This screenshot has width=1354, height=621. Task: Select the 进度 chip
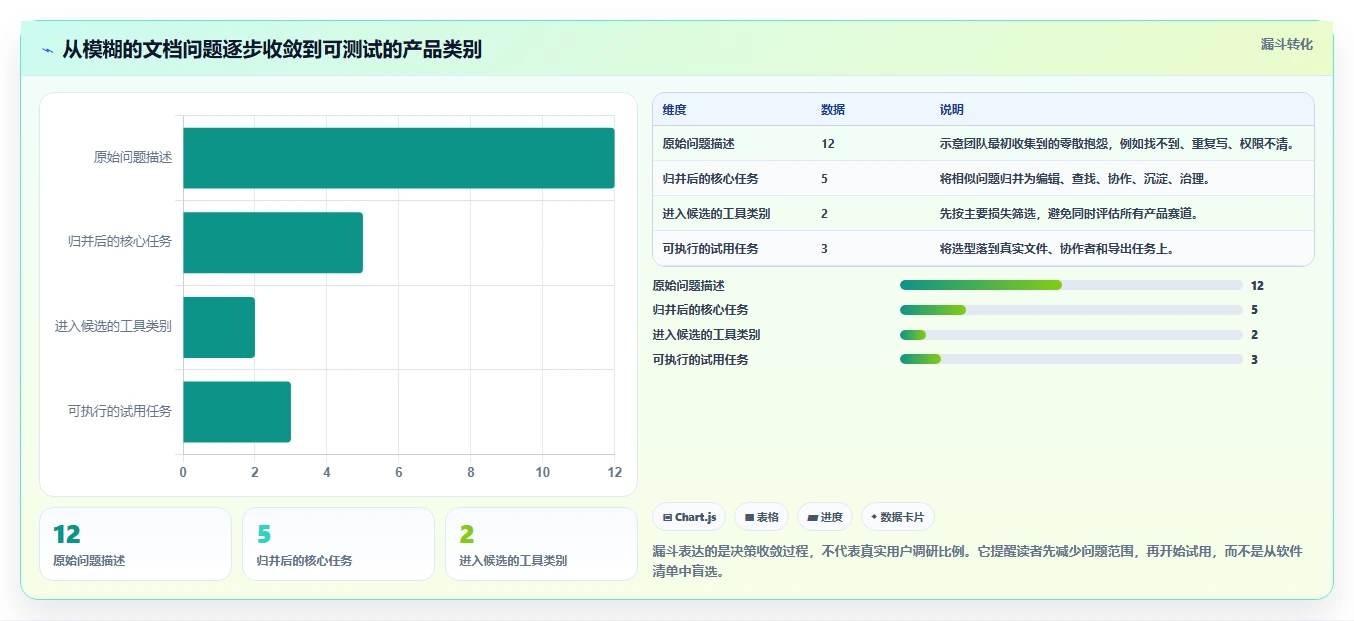[825, 517]
